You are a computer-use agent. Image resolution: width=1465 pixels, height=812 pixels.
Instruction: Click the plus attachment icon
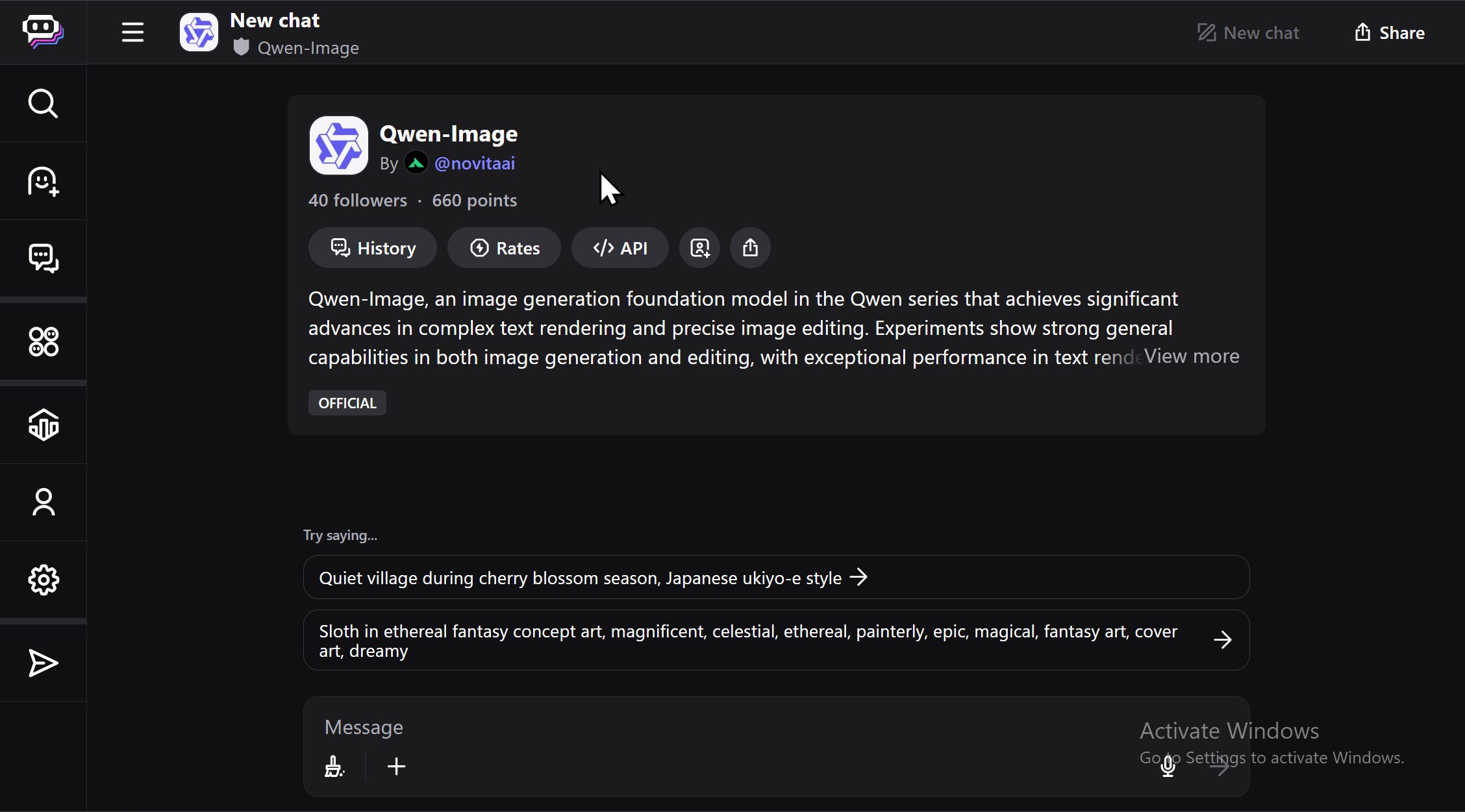pos(396,767)
